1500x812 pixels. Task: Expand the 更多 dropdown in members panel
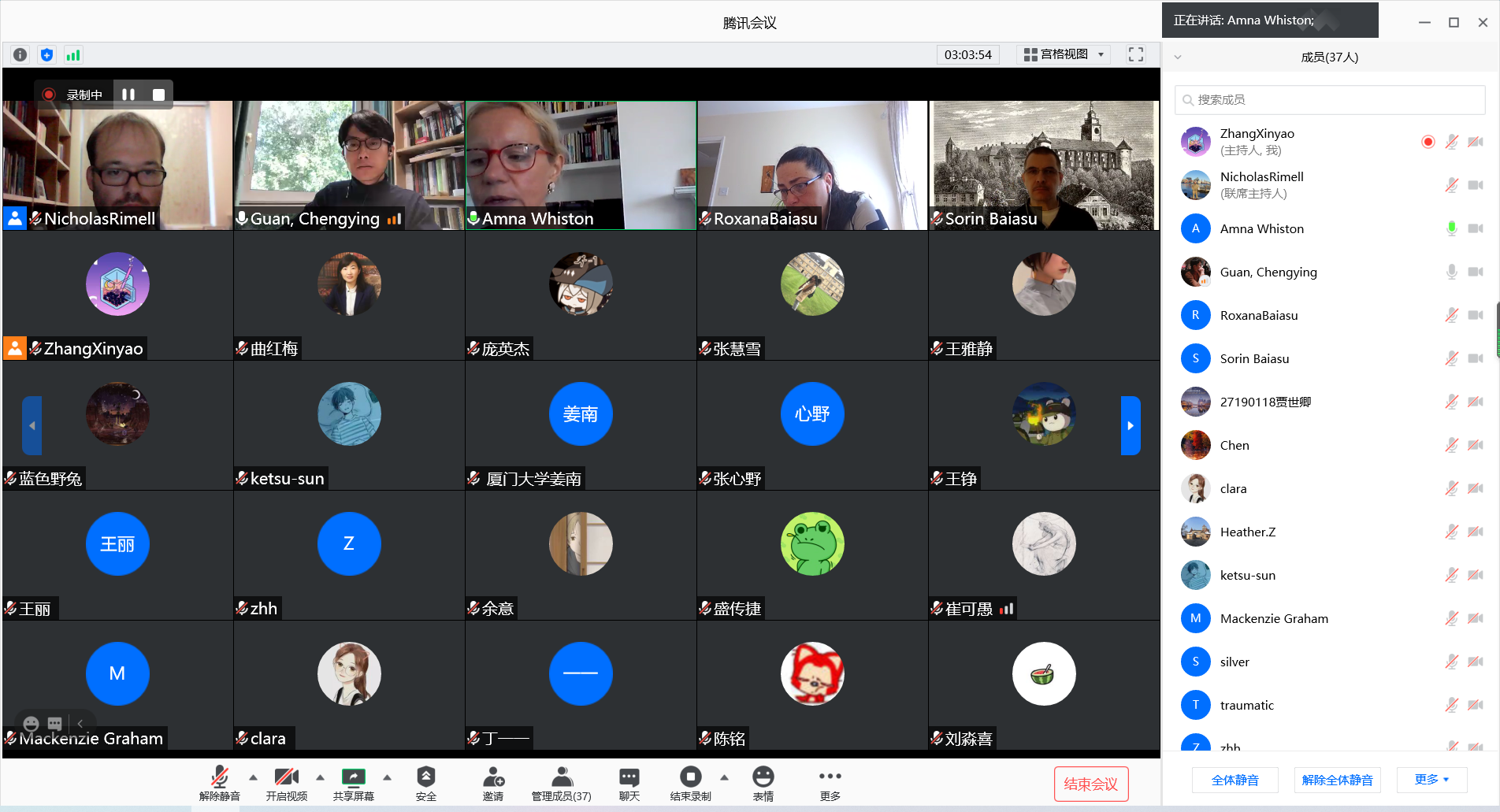pyautogui.click(x=1431, y=780)
